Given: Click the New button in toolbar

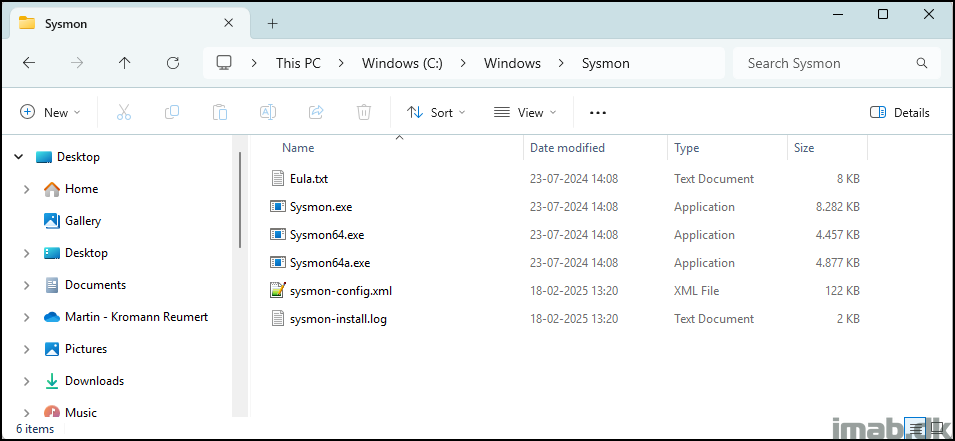Looking at the screenshot, I should click(50, 113).
